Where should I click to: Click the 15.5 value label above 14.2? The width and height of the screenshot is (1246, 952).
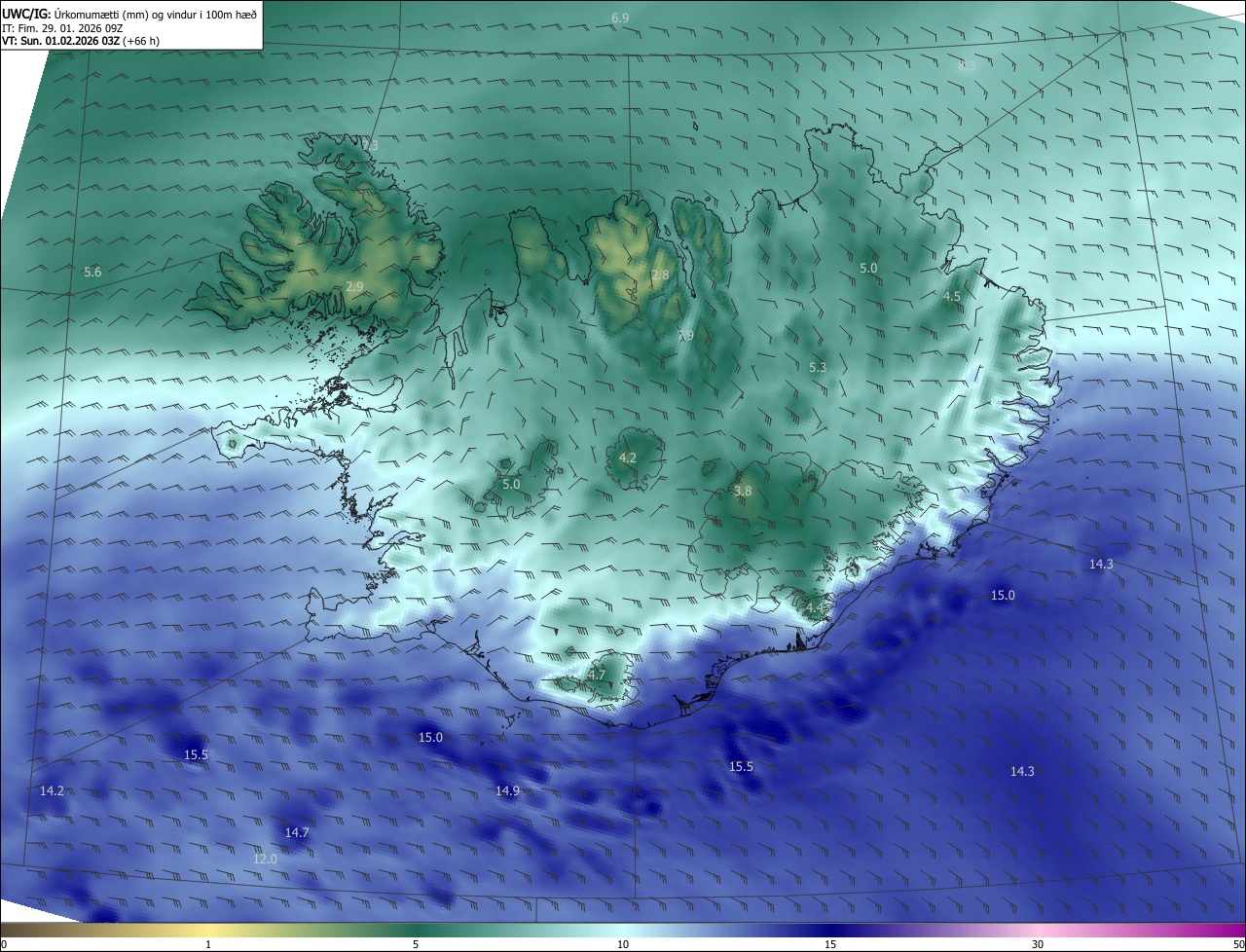pyautogui.click(x=196, y=754)
